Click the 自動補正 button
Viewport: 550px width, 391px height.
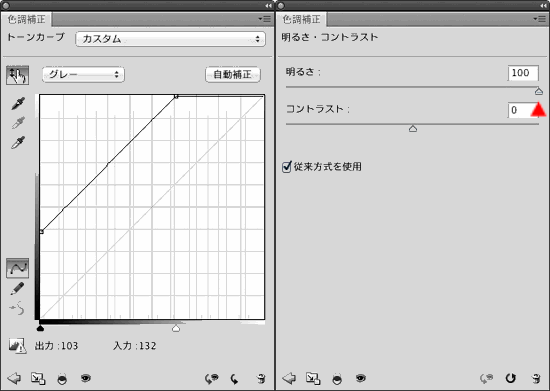233,75
